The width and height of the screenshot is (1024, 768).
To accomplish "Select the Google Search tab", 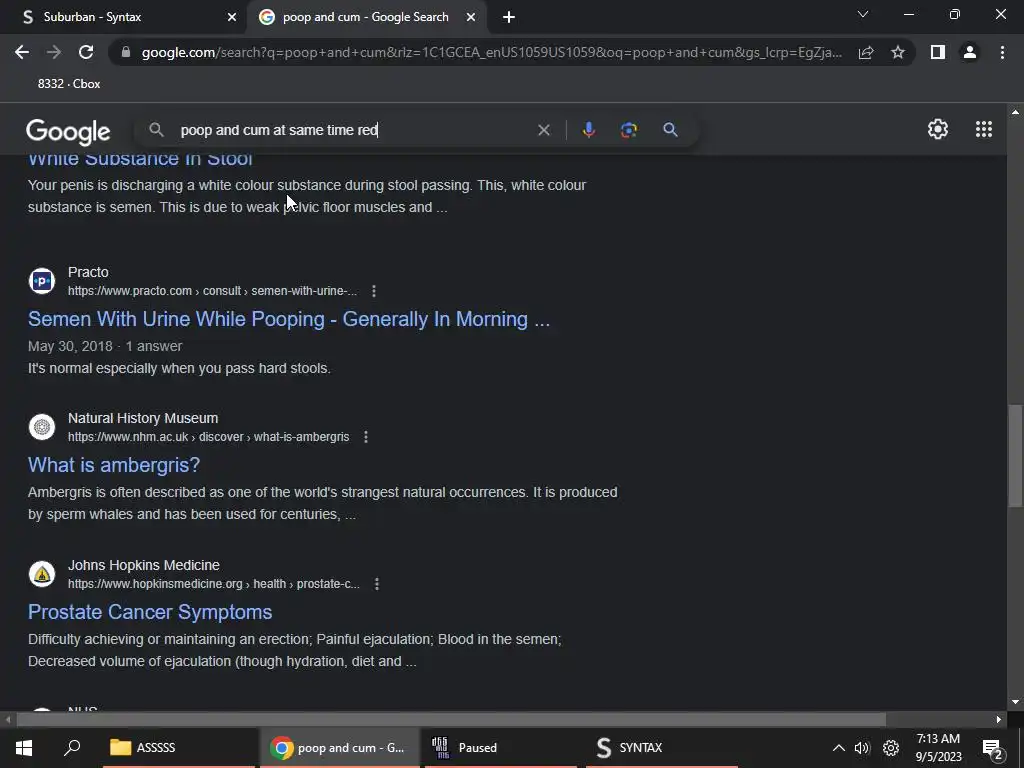I will (x=366, y=17).
